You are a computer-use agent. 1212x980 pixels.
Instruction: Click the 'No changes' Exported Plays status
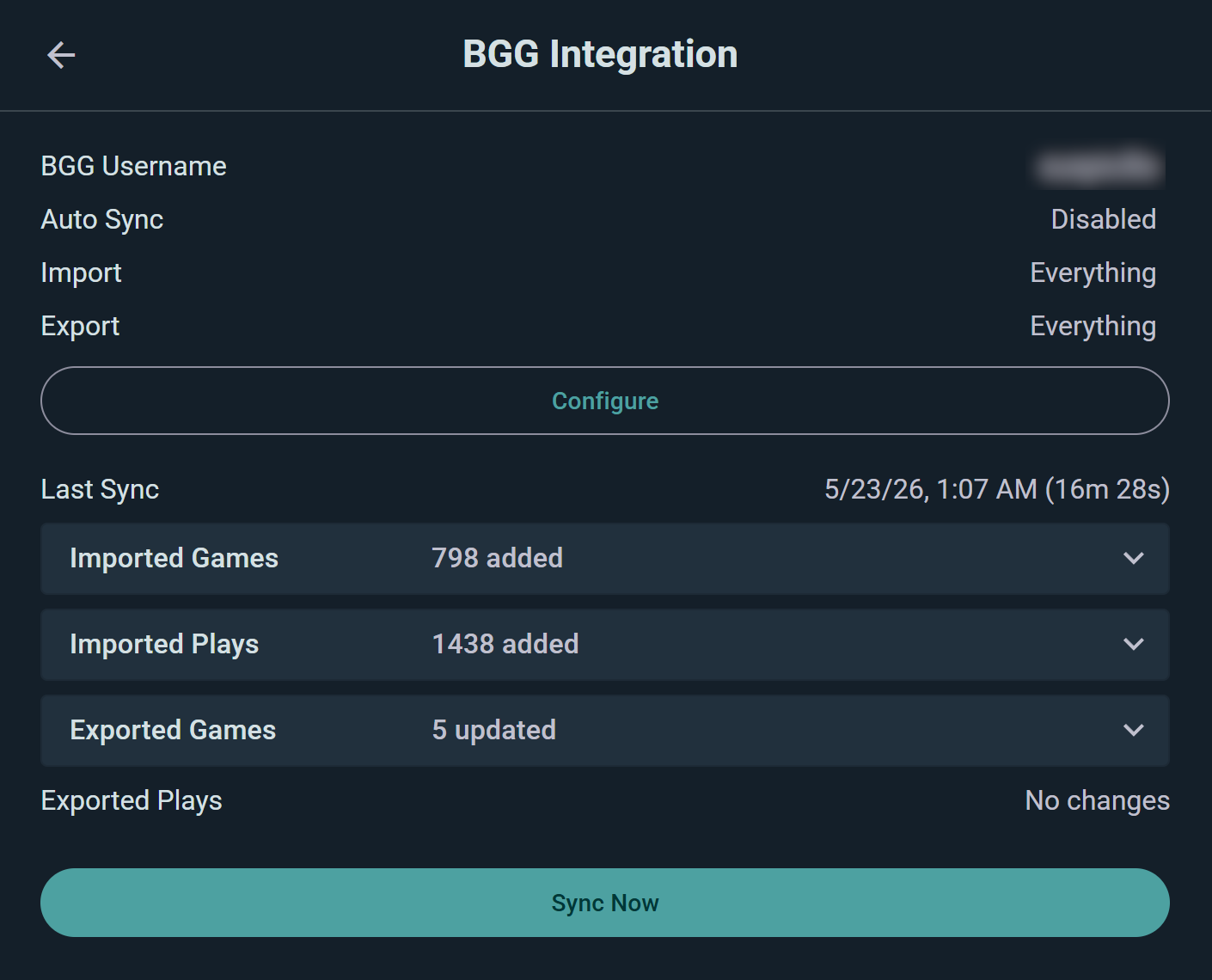pyautogui.click(x=1097, y=800)
